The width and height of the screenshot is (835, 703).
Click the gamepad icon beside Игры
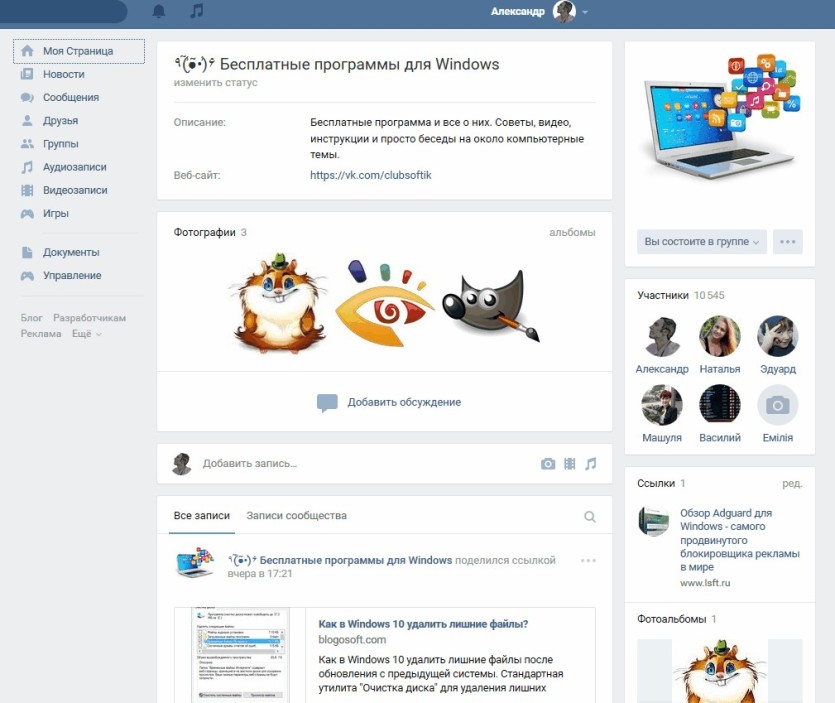pos(27,214)
